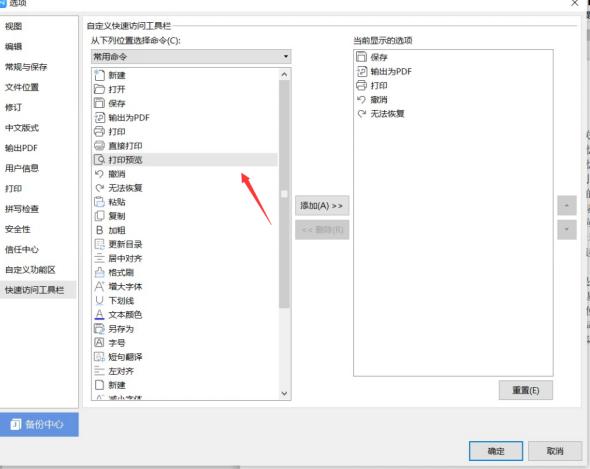Viewport: 590px width, 469px height.
Task: Switch to 安全性 settings
Action: (x=18, y=229)
